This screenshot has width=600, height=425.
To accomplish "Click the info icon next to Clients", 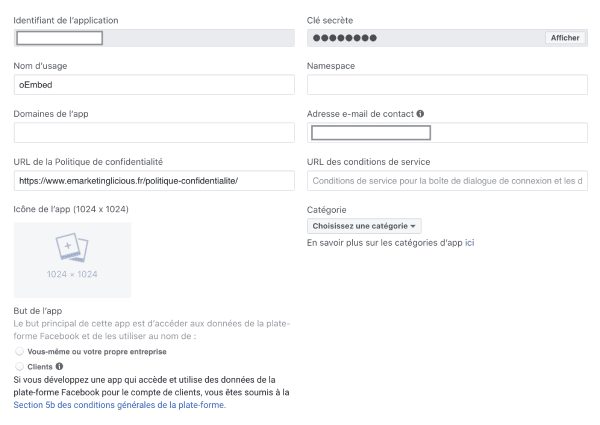I will 59,367.
